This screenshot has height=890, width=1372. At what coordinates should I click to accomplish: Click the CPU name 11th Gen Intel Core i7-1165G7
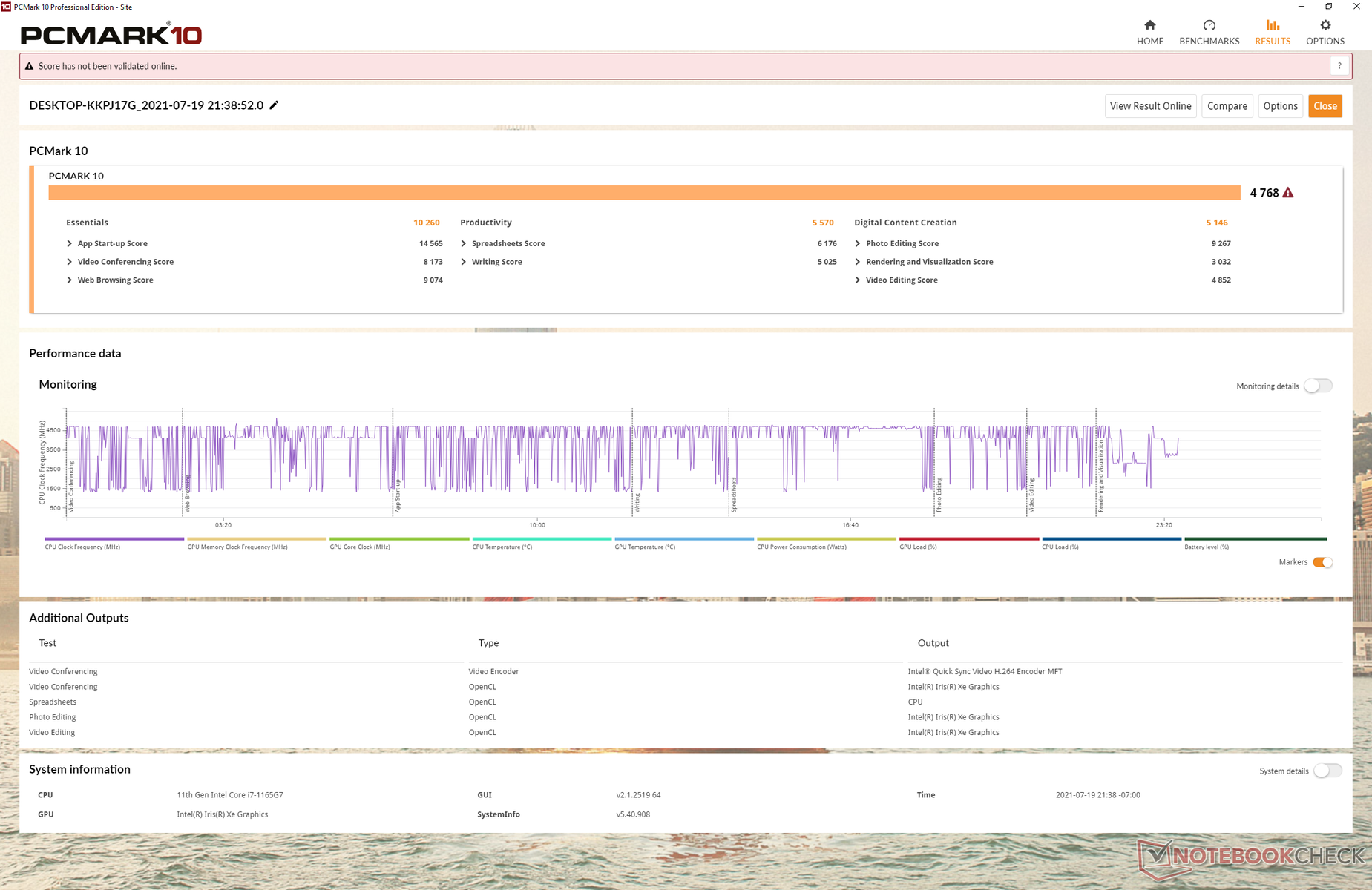230,795
